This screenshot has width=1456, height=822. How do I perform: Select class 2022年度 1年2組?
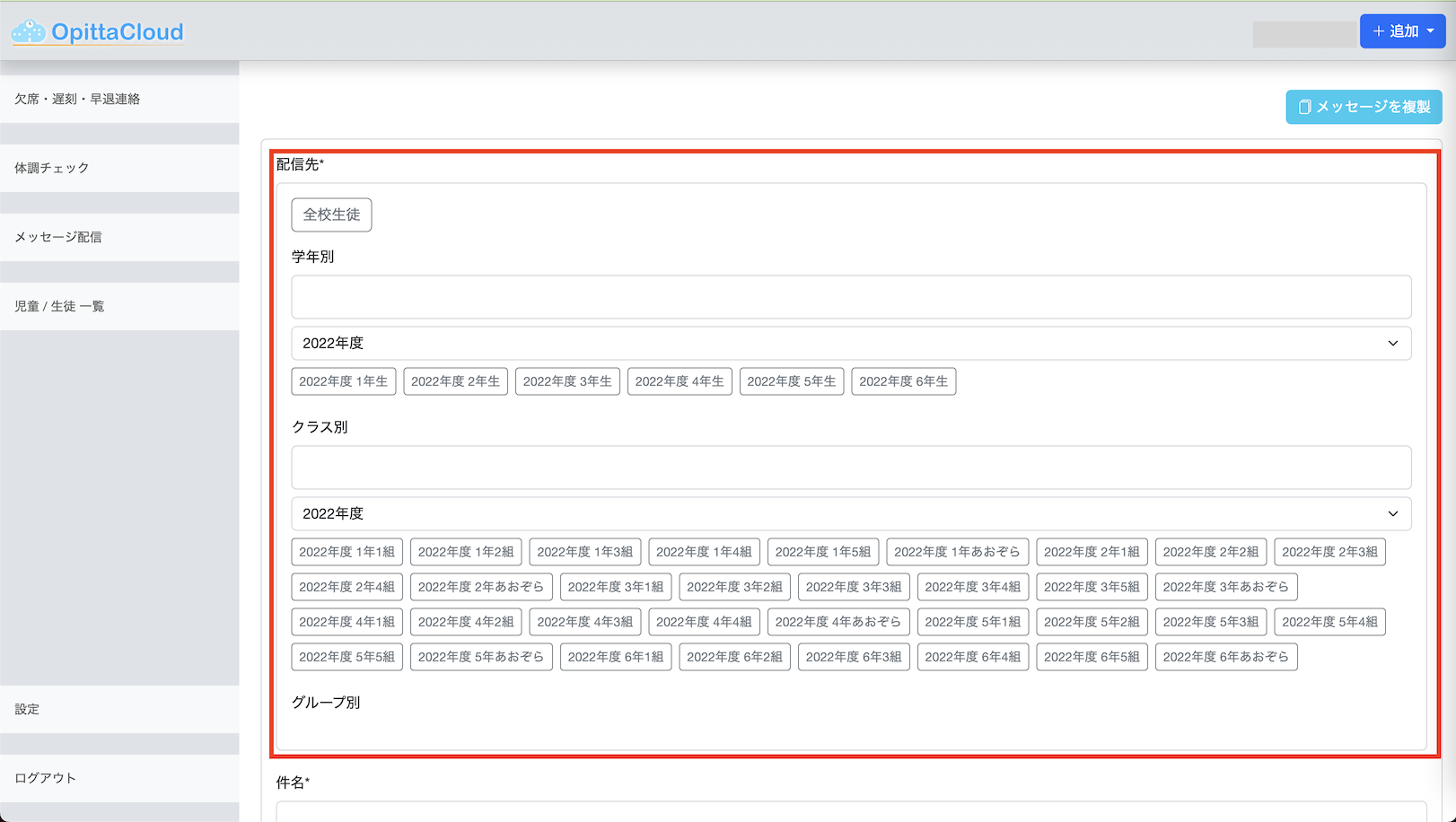466,552
